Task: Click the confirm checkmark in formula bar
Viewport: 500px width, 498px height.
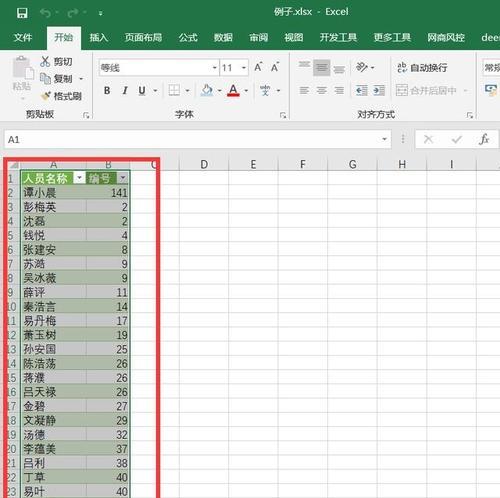Action: [456, 139]
